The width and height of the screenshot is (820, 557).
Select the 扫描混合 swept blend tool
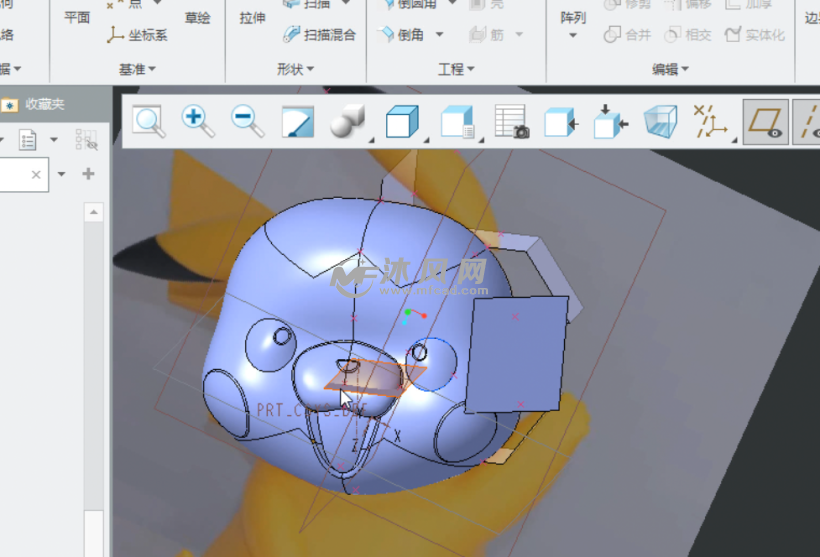[x=320, y=35]
